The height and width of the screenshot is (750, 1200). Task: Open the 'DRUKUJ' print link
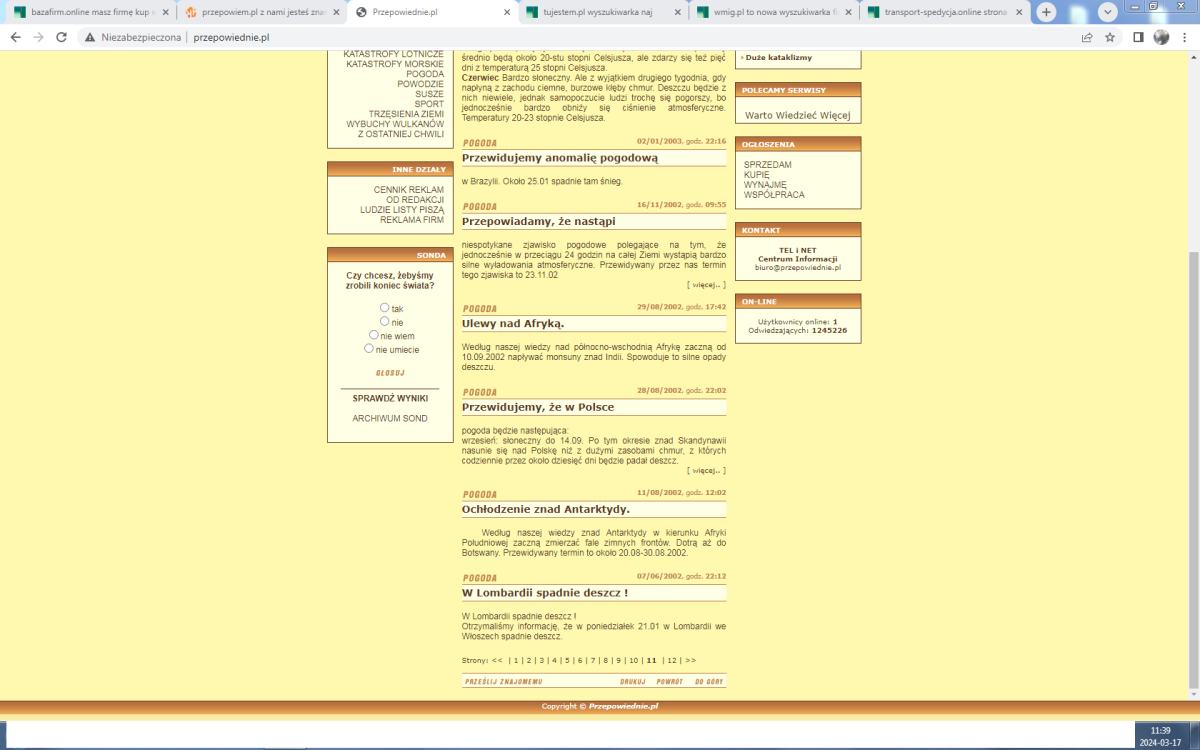coord(631,682)
